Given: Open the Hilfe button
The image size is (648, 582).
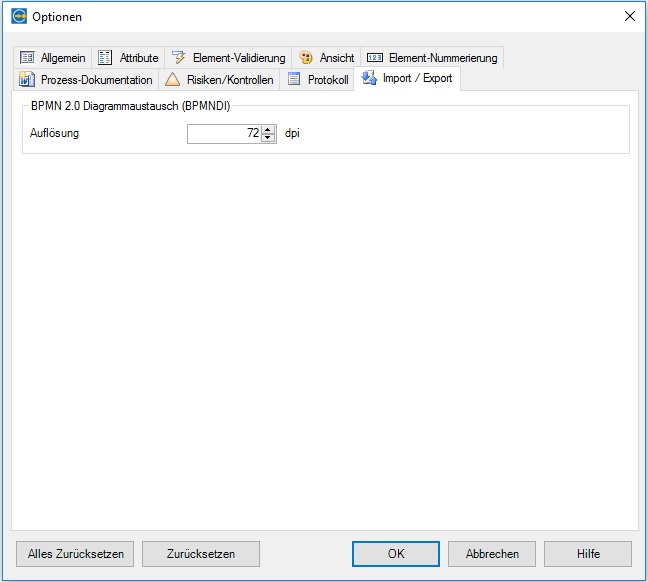Looking at the screenshot, I should pyautogui.click(x=588, y=554).
